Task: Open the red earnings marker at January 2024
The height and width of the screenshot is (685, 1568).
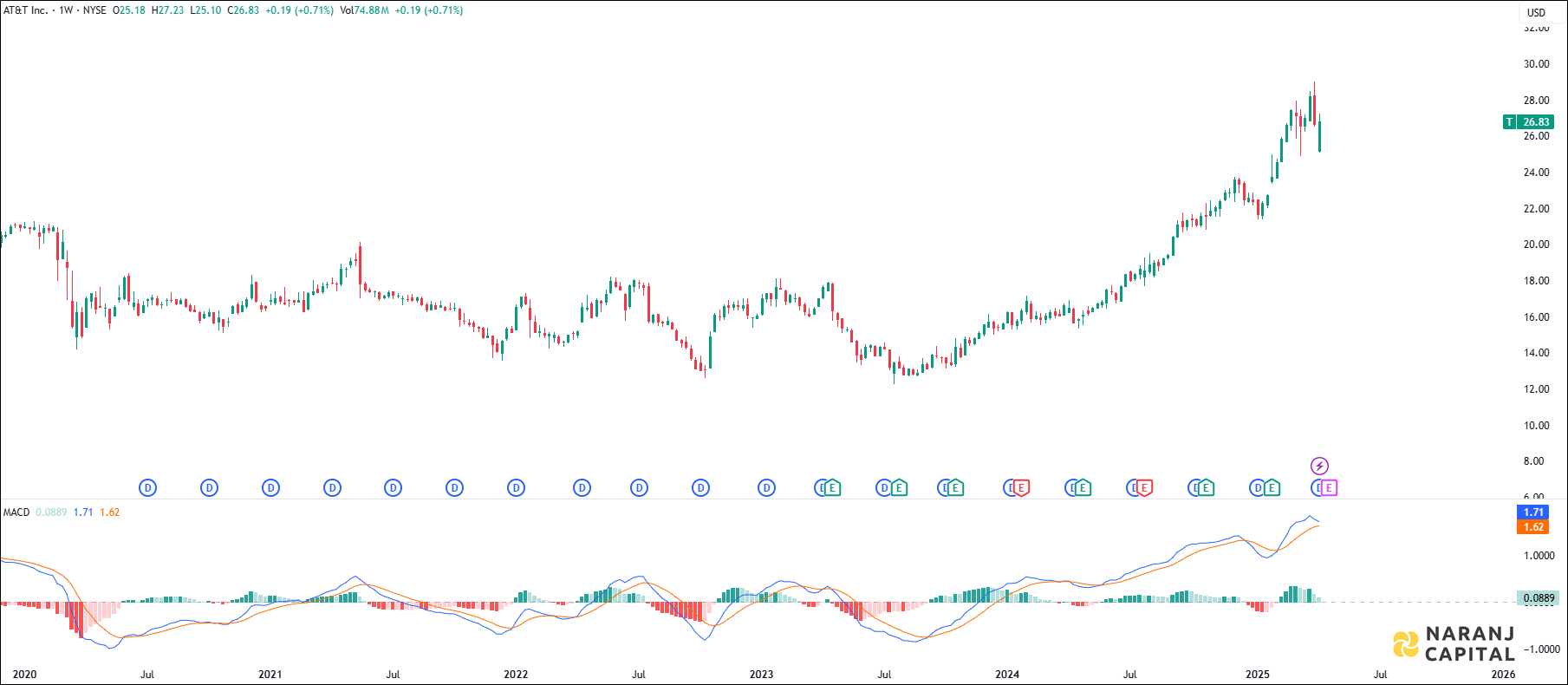Action: pyautogui.click(x=1022, y=488)
